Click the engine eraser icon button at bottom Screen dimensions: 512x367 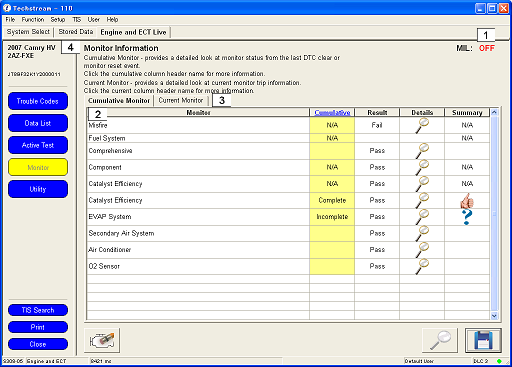click(x=102, y=340)
